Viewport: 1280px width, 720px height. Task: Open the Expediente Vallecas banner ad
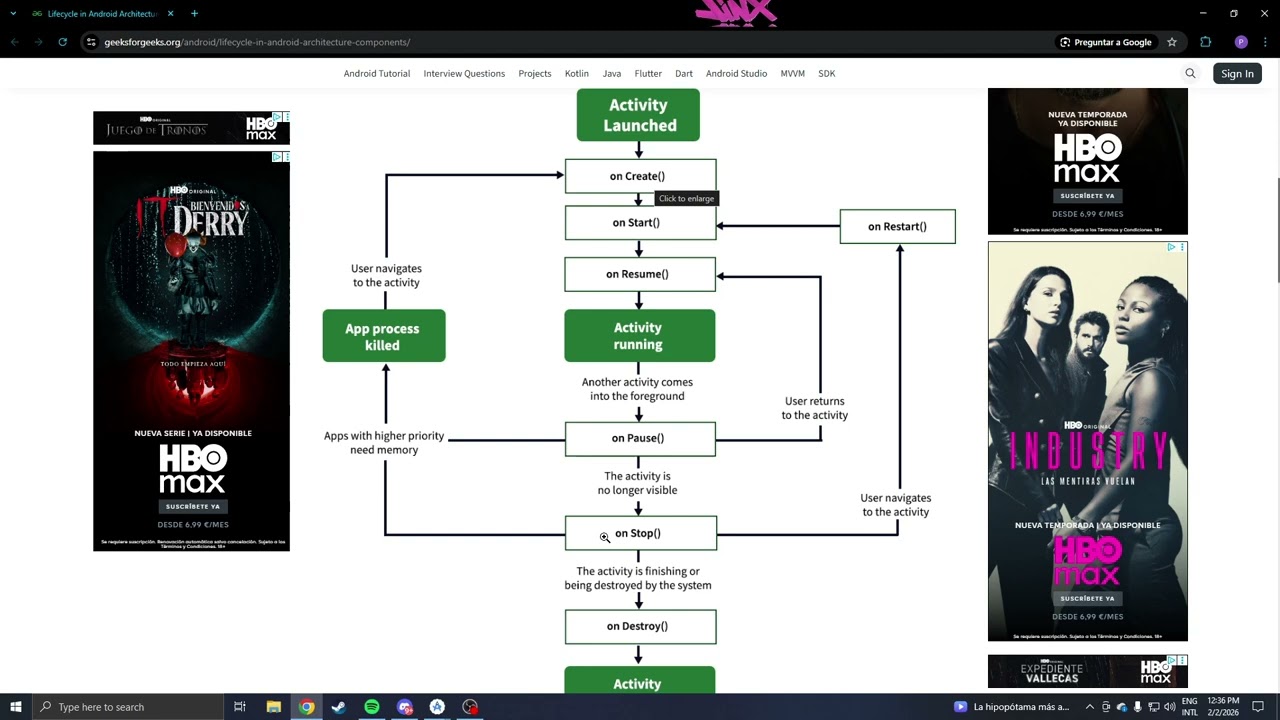1088,671
